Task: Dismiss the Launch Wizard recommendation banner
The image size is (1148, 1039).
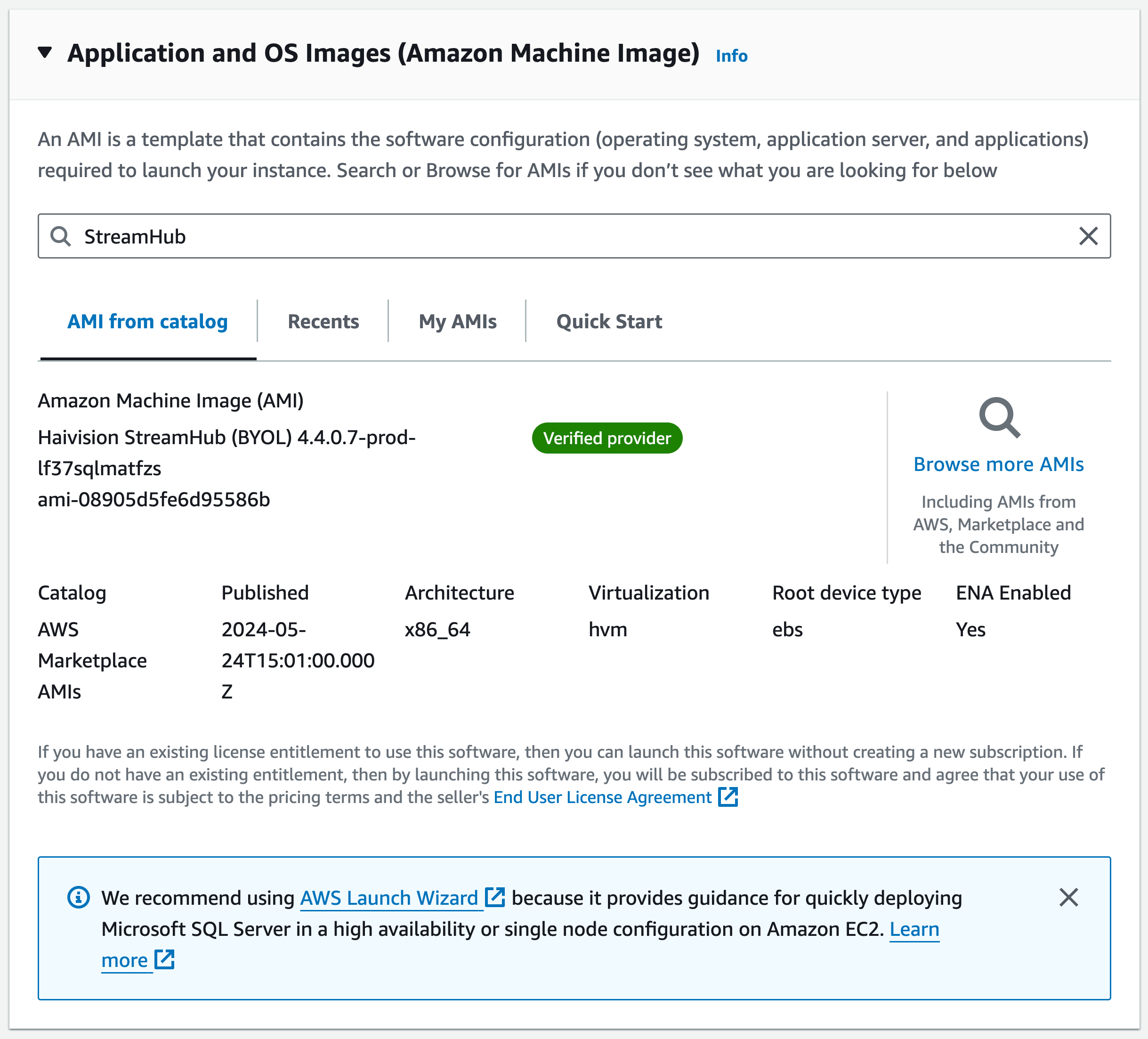Action: click(x=1068, y=897)
